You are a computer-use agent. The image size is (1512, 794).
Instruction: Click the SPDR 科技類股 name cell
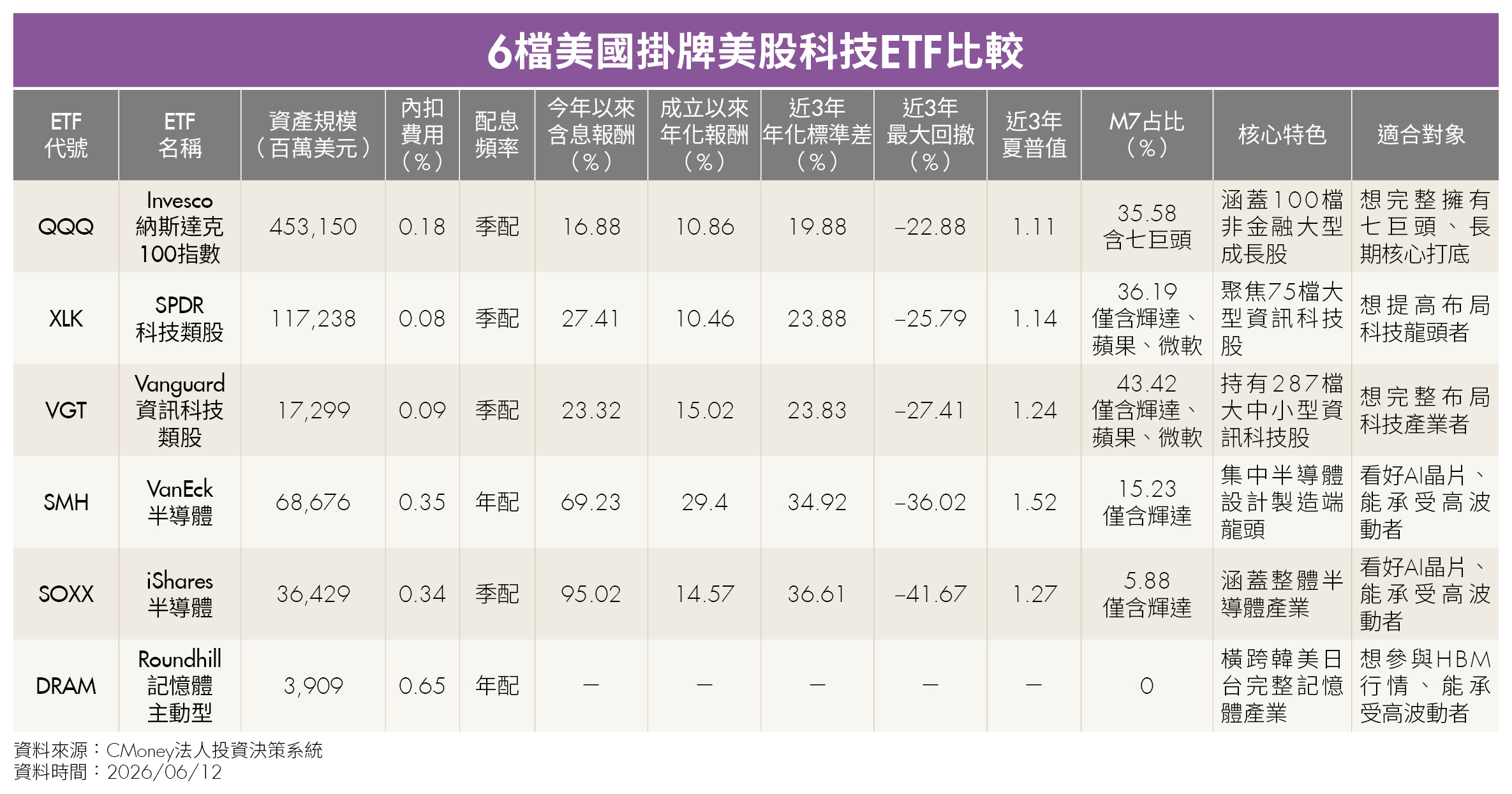coord(179,318)
